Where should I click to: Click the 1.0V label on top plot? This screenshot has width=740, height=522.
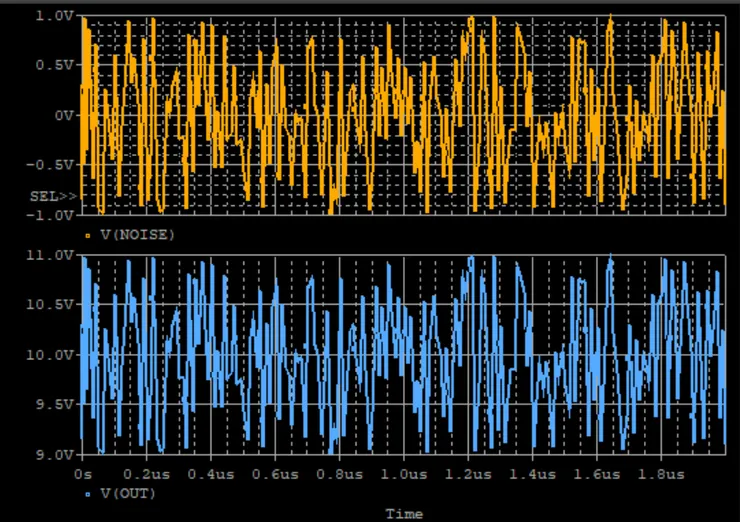pyautogui.click(x=55, y=17)
